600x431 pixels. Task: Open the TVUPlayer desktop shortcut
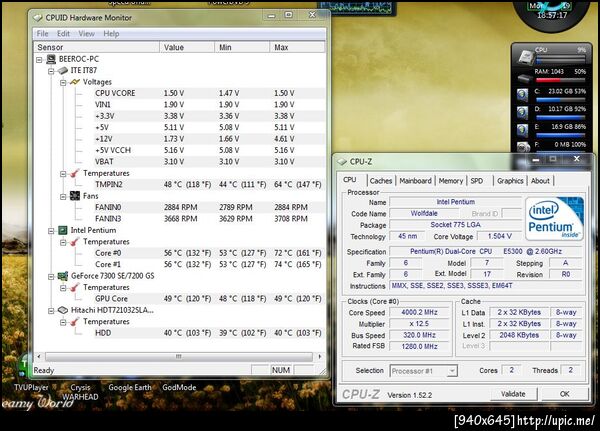point(31,387)
